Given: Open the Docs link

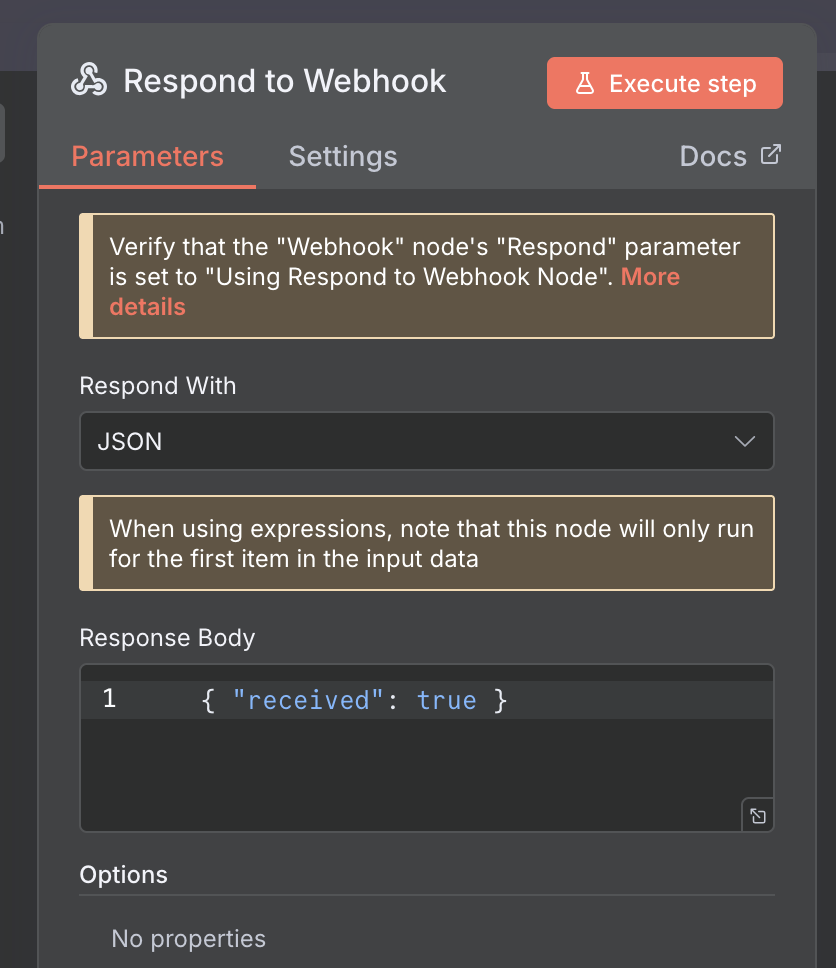Looking at the screenshot, I should 713,157.
